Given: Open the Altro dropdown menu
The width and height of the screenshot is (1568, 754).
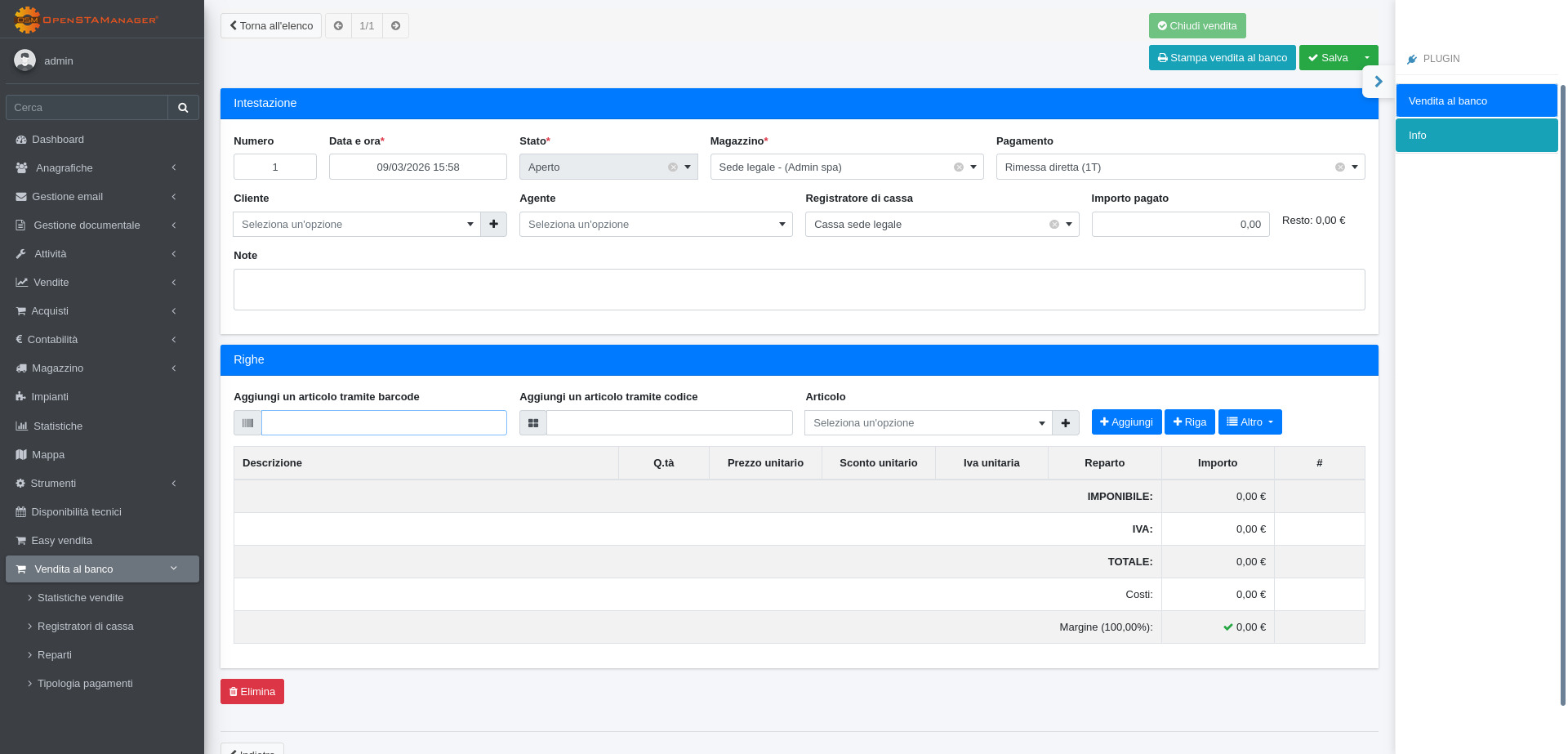Looking at the screenshot, I should 1249,422.
